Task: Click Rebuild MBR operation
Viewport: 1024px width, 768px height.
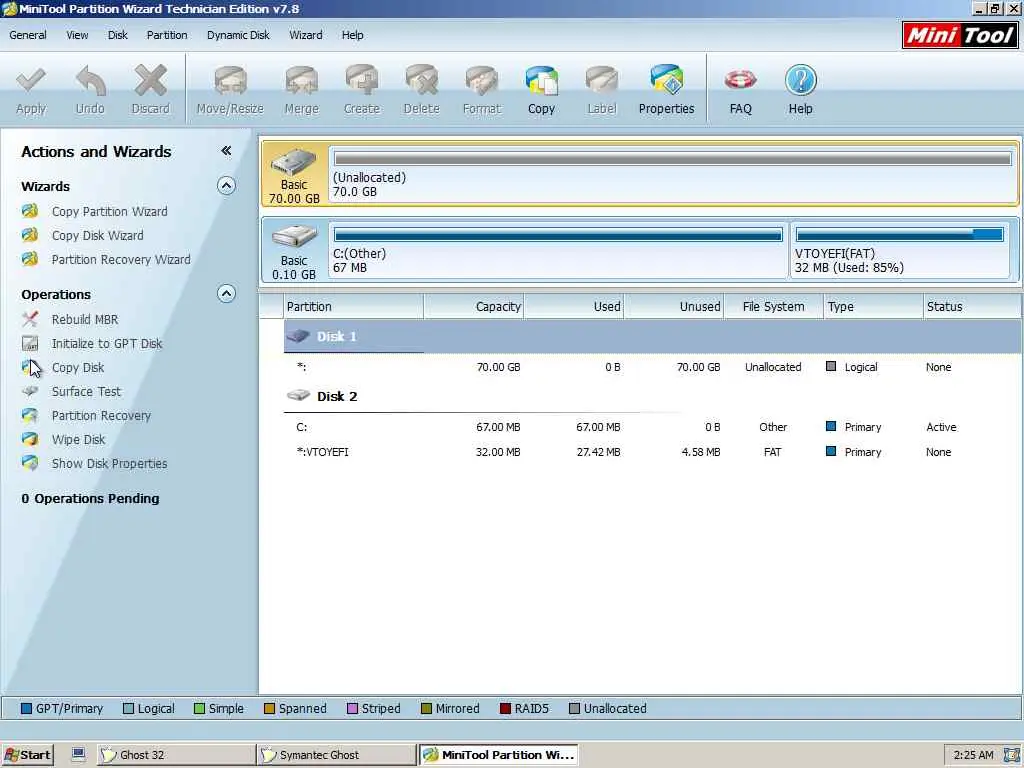Action: tap(85, 320)
